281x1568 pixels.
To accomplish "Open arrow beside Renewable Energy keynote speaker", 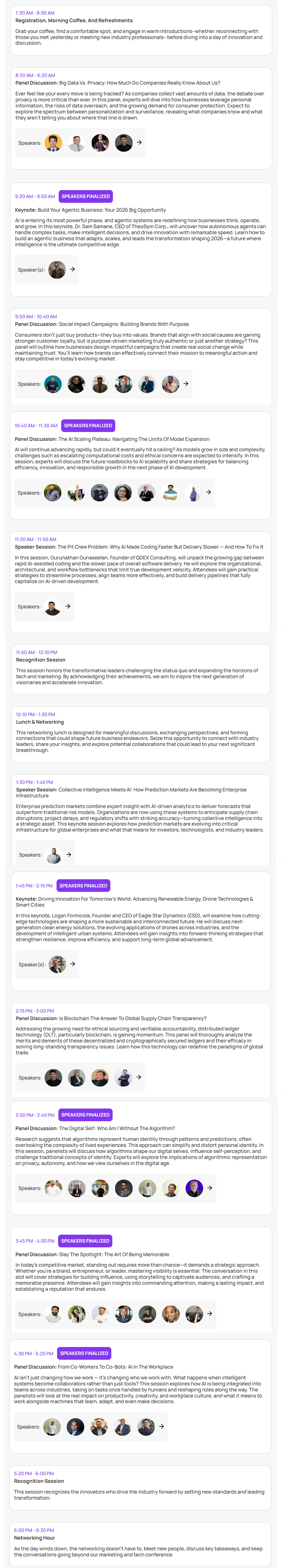I will 72,964.
